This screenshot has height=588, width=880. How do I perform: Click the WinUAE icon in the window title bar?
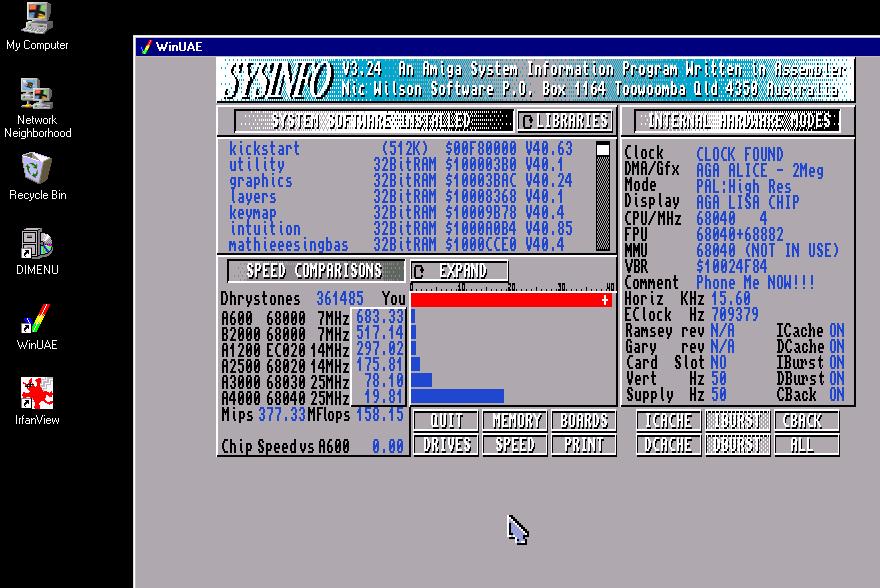coord(146,47)
